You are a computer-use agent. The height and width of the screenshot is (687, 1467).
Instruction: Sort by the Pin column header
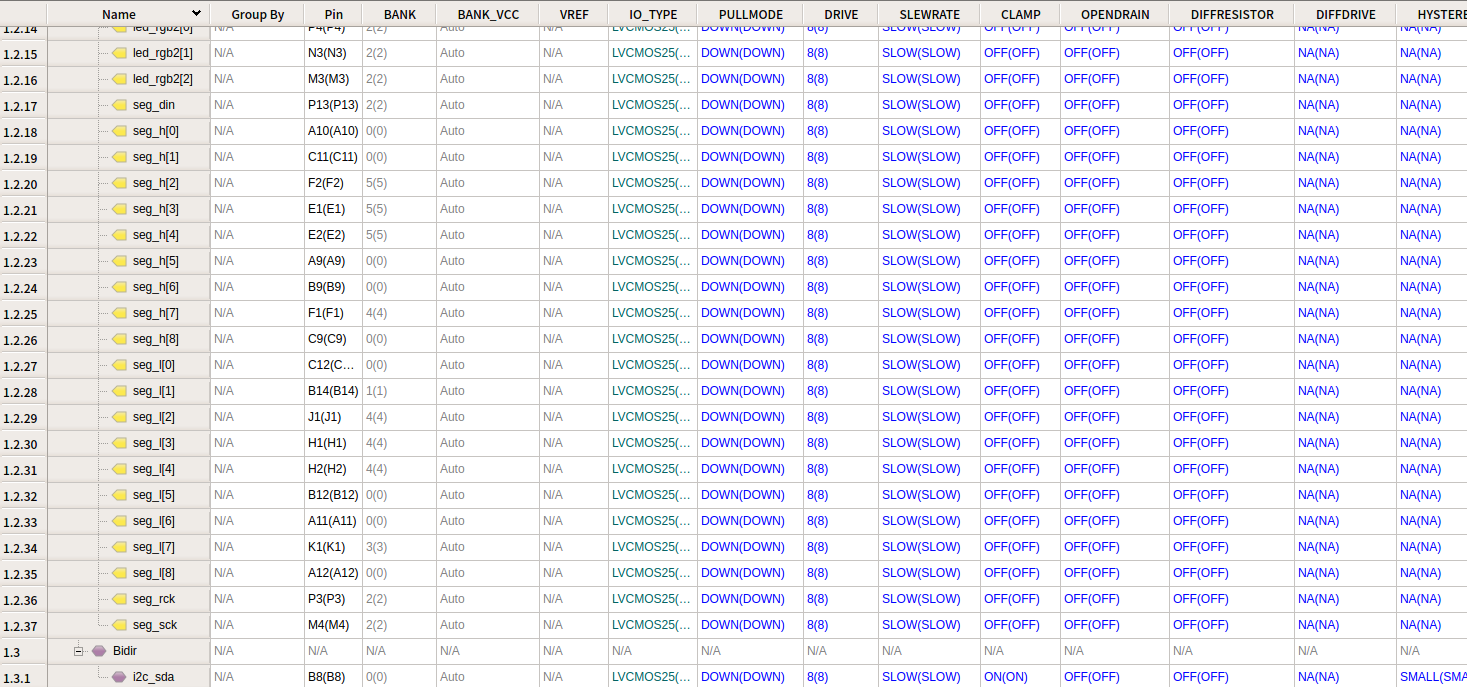tap(333, 15)
